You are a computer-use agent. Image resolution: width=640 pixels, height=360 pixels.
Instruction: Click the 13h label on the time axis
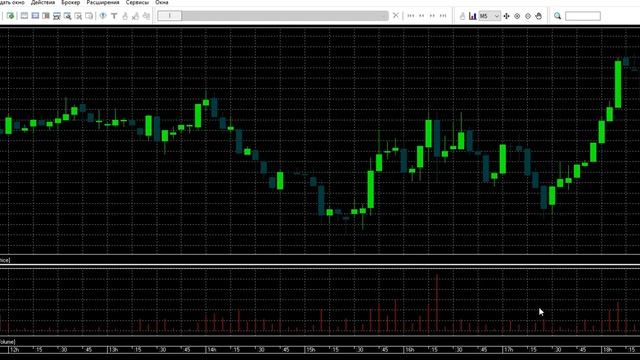[113, 350]
